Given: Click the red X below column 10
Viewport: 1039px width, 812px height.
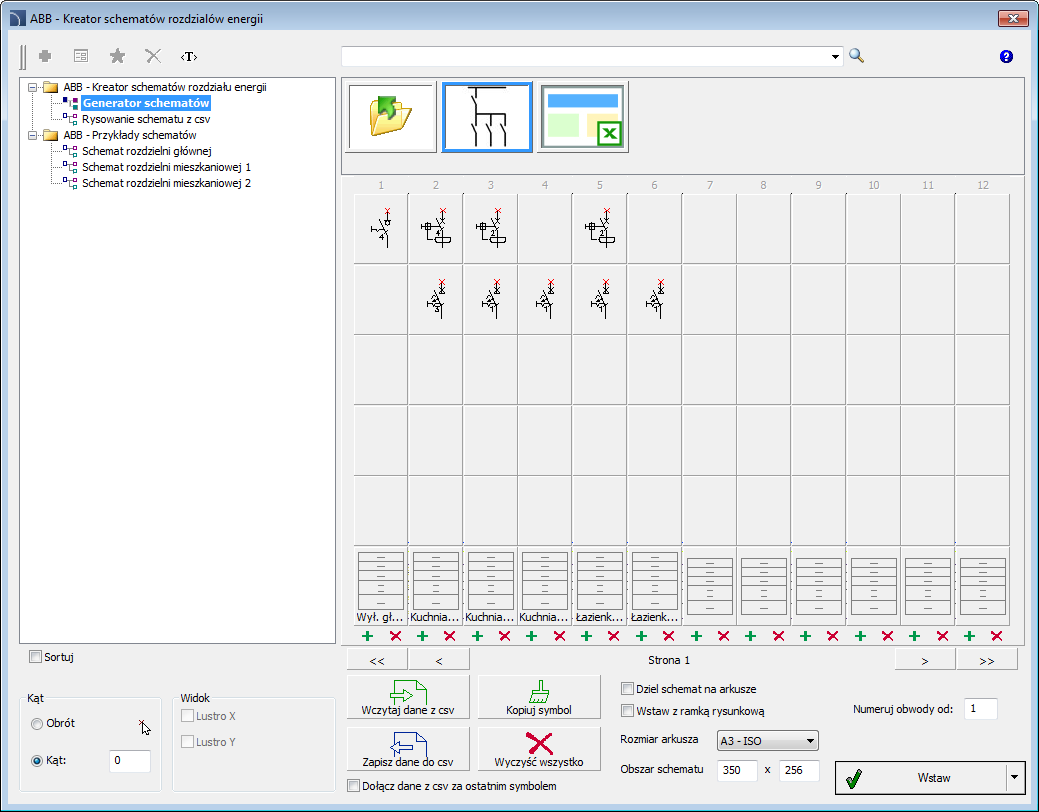Looking at the screenshot, I should [x=887, y=636].
